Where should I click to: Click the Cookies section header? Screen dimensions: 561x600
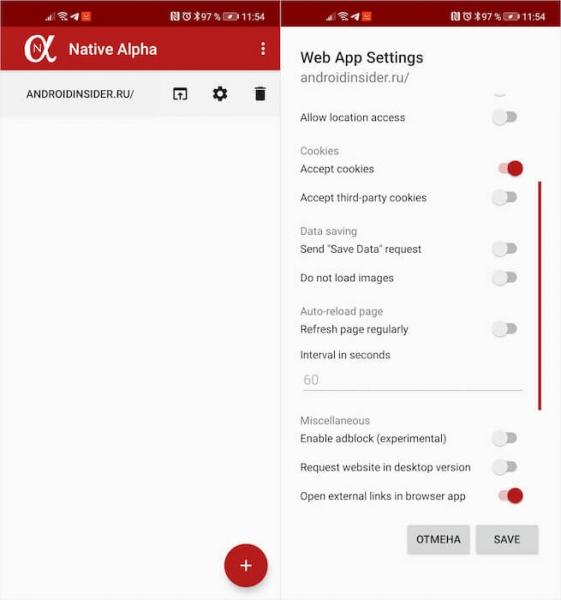point(320,151)
